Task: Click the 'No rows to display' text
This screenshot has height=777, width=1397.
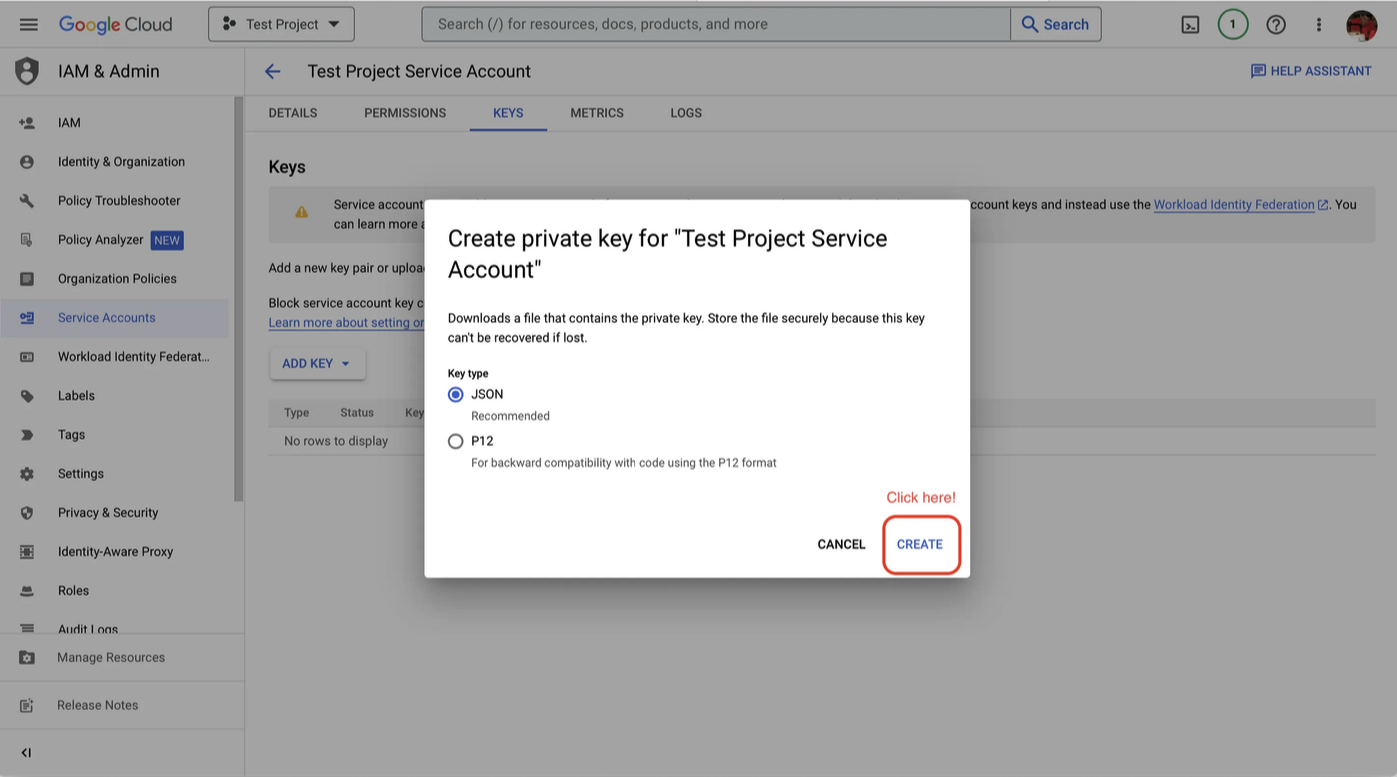Action: (336, 441)
